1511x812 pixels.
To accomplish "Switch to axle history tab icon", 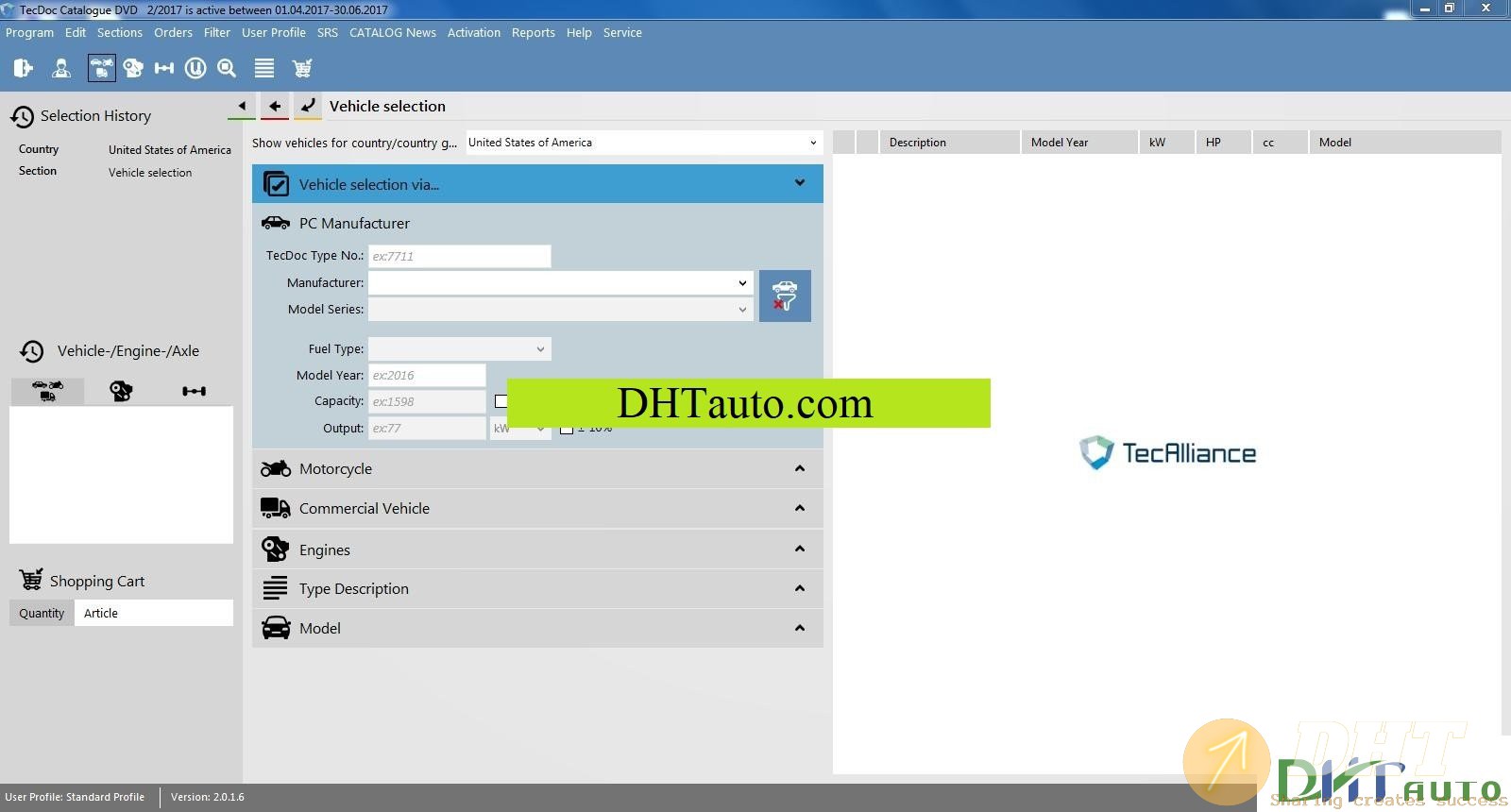I will 195,391.
